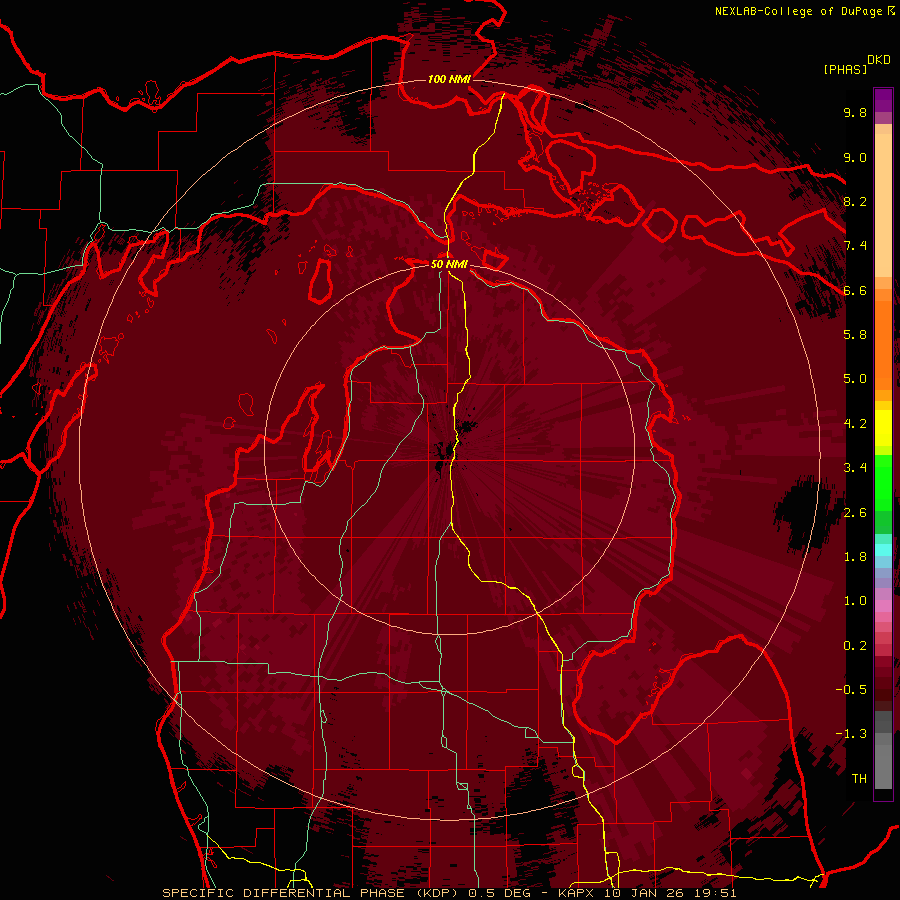
Task: Click the 9.8 value on the color scale
Action: tap(855, 112)
